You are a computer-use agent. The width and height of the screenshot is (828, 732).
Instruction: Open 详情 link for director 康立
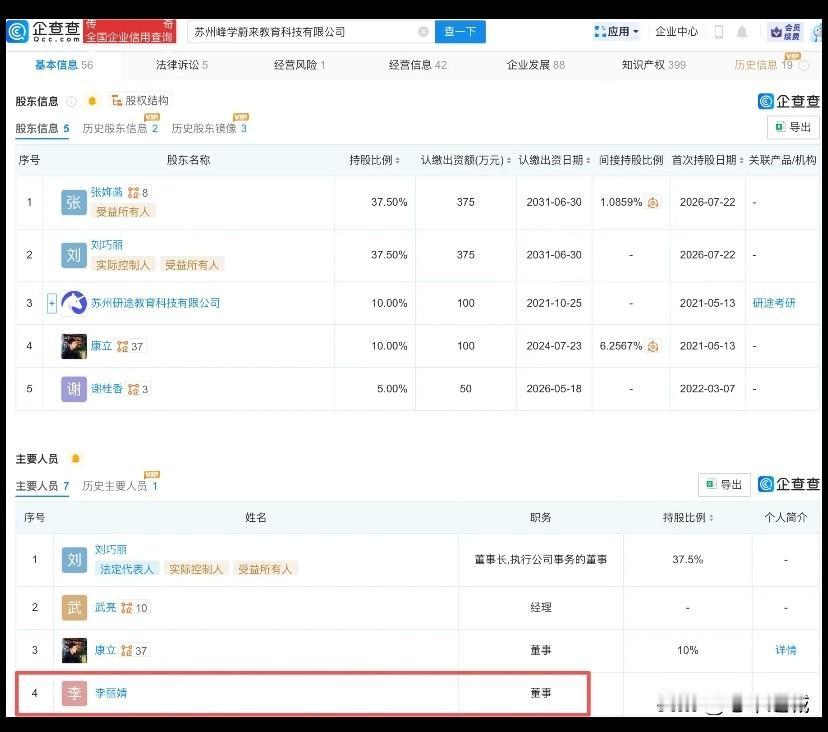(x=785, y=650)
